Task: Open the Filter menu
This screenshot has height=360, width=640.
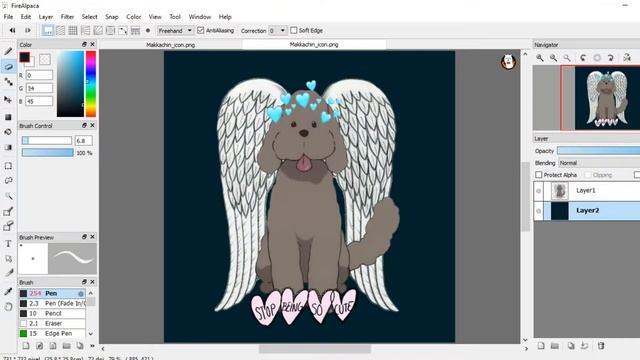Action: click(67, 17)
